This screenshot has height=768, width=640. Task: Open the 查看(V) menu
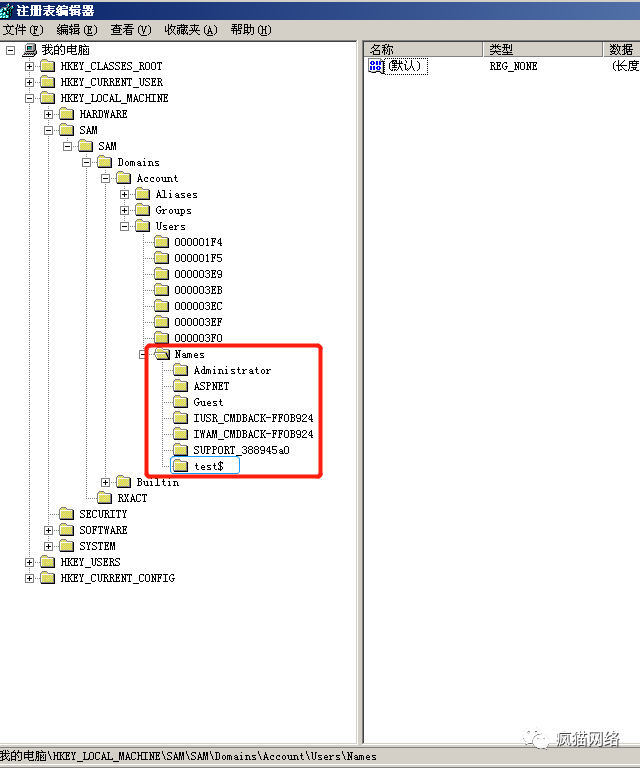(131, 30)
